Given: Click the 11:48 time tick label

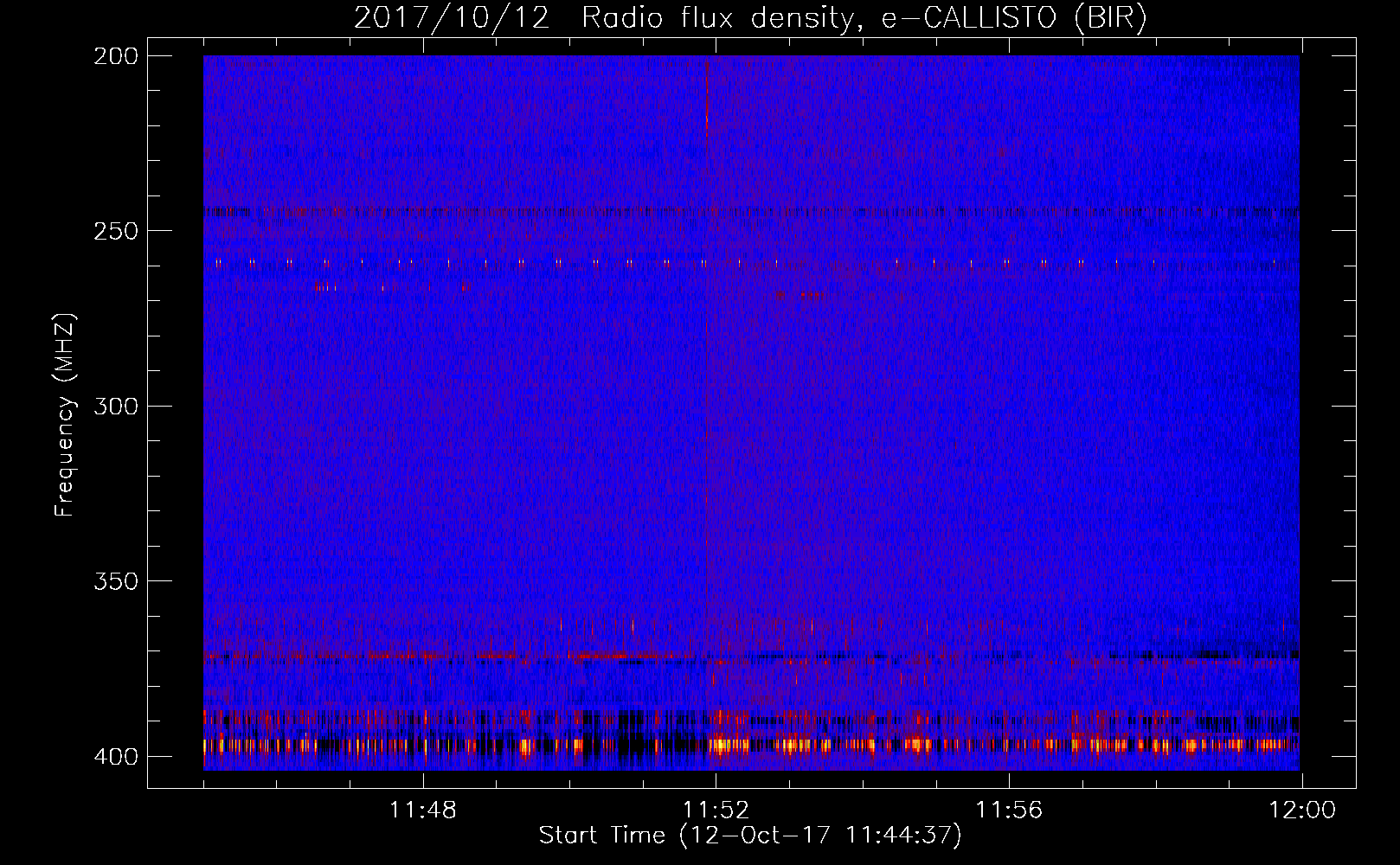Looking at the screenshot, I should (x=423, y=811).
